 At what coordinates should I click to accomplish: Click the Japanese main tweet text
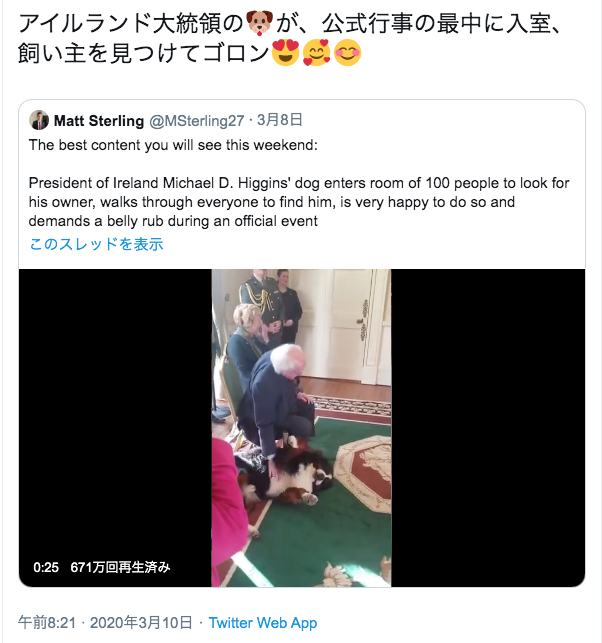pyautogui.click(x=289, y=38)
